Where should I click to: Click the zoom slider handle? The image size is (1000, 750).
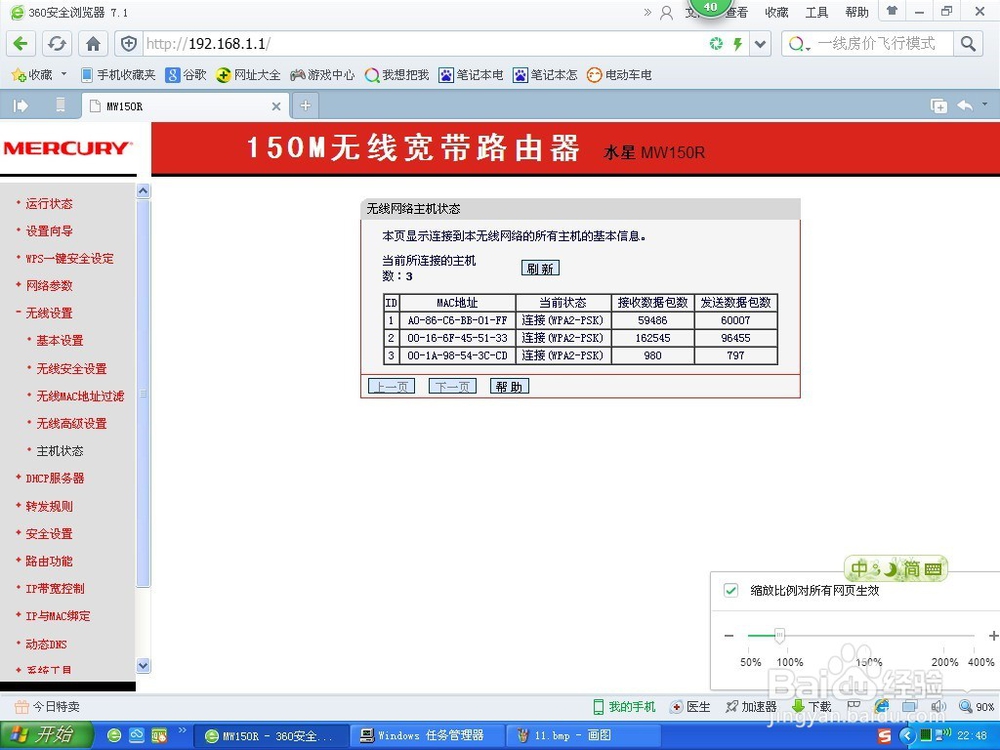coord(779,635)
